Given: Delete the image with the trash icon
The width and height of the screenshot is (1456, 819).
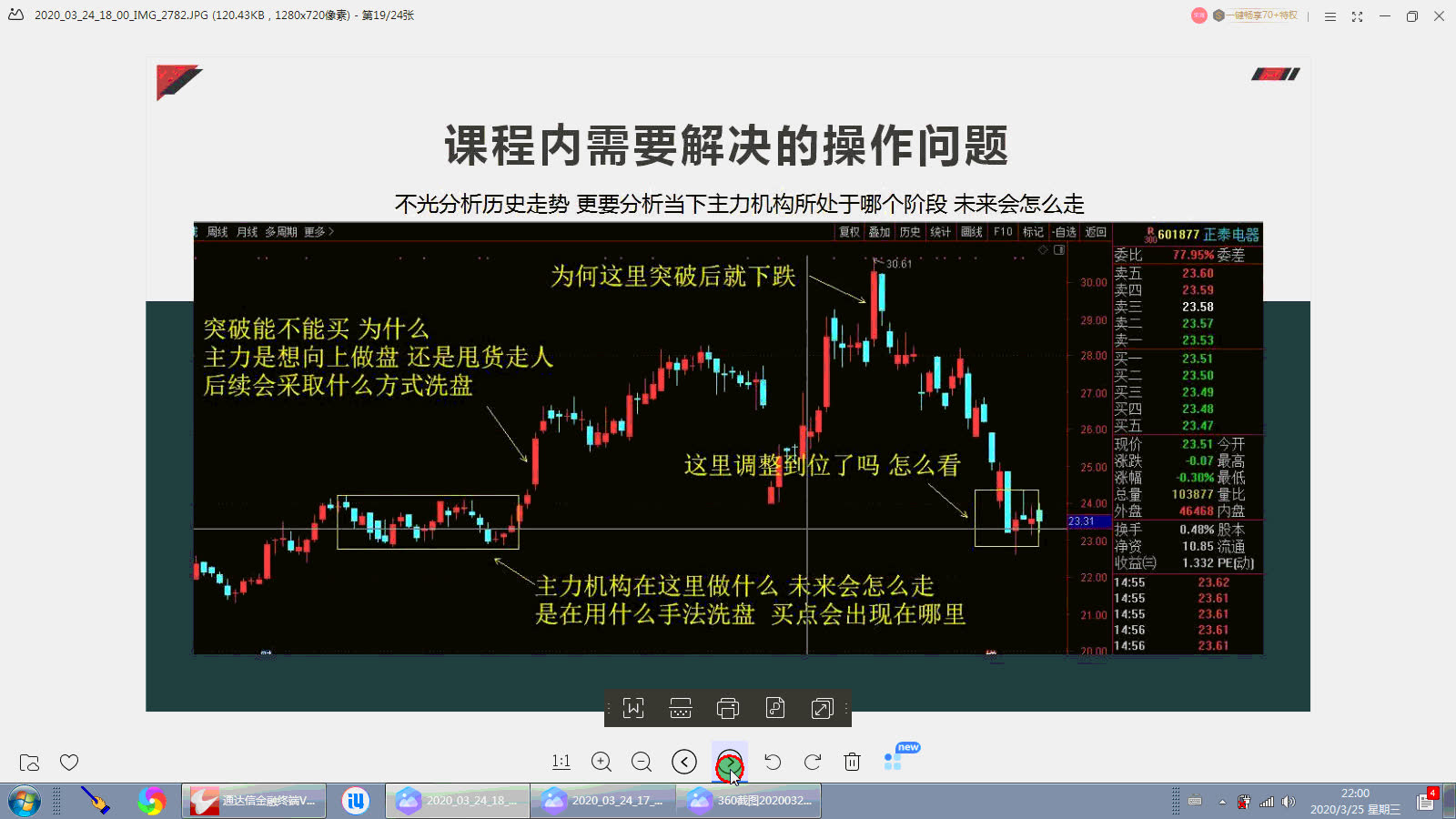Looking at the screenshot, I should pos(852,762).
